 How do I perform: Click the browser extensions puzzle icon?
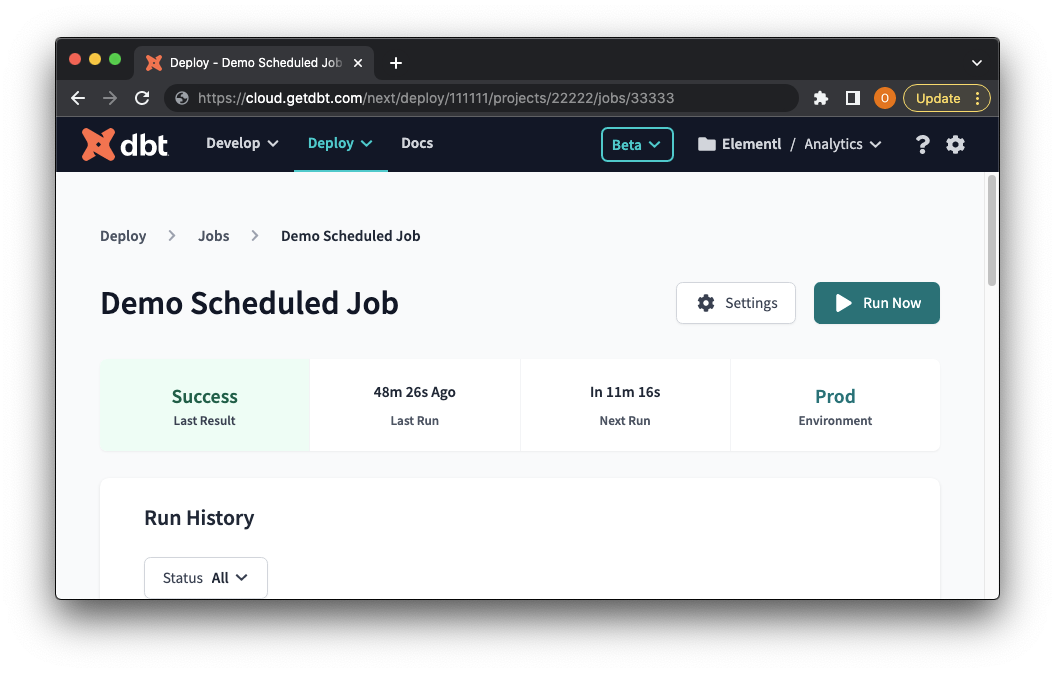tap(821, 98)
